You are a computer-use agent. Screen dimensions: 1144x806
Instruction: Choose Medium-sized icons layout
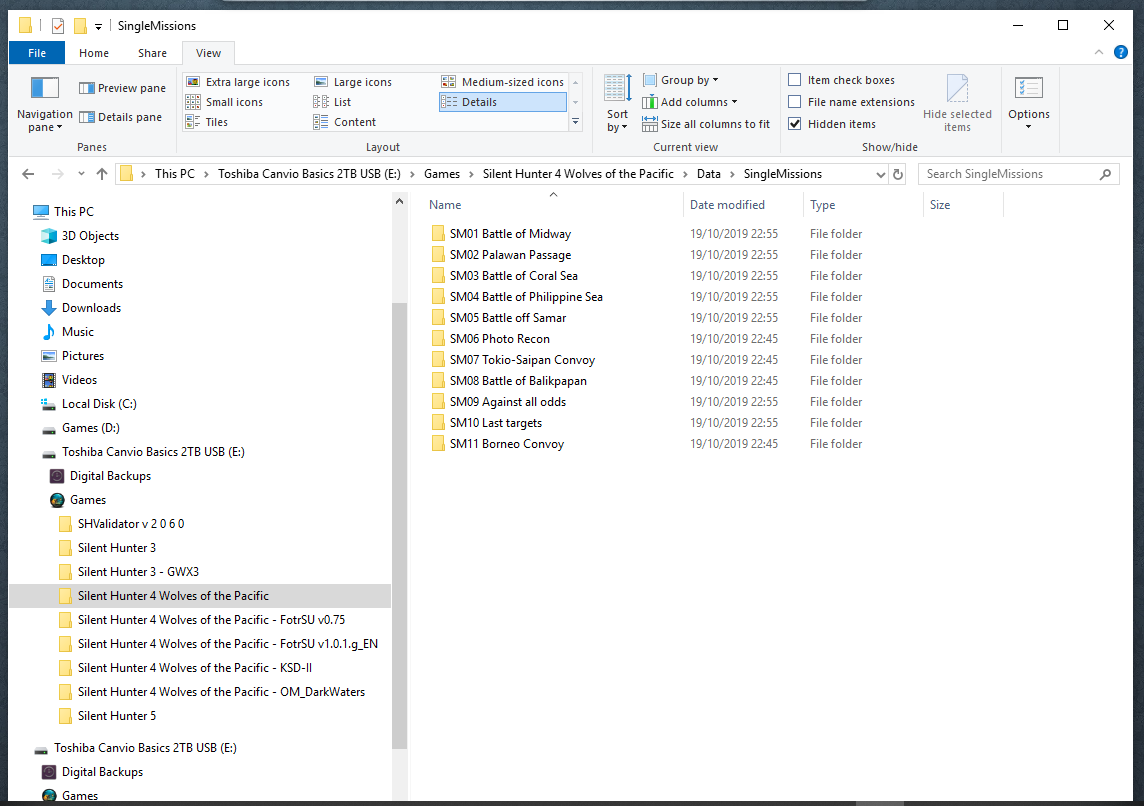(503, 82)
